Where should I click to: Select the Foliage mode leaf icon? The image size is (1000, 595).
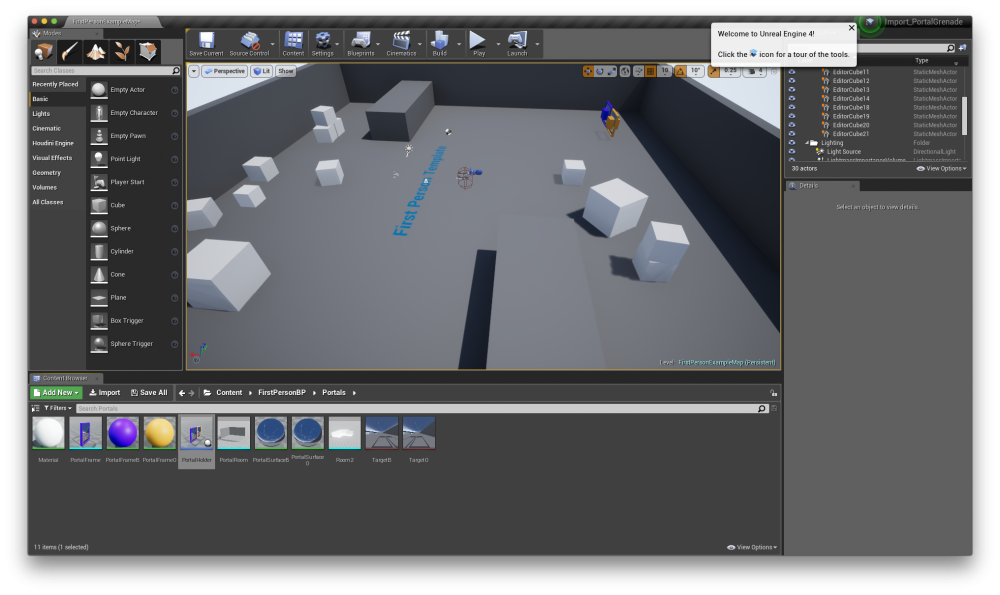point(122,51)
